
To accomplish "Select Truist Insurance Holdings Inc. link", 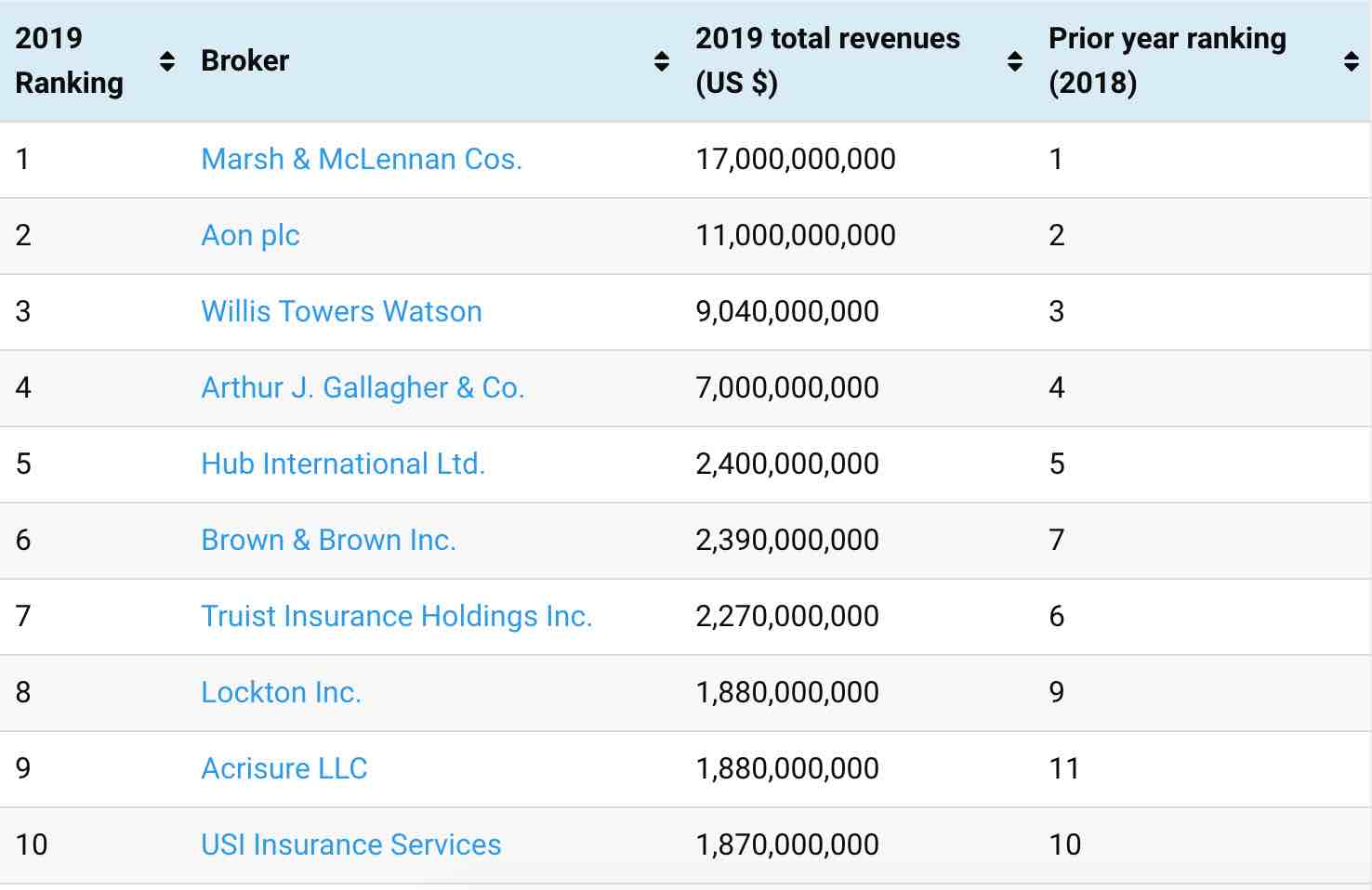I will pos(396,616).
